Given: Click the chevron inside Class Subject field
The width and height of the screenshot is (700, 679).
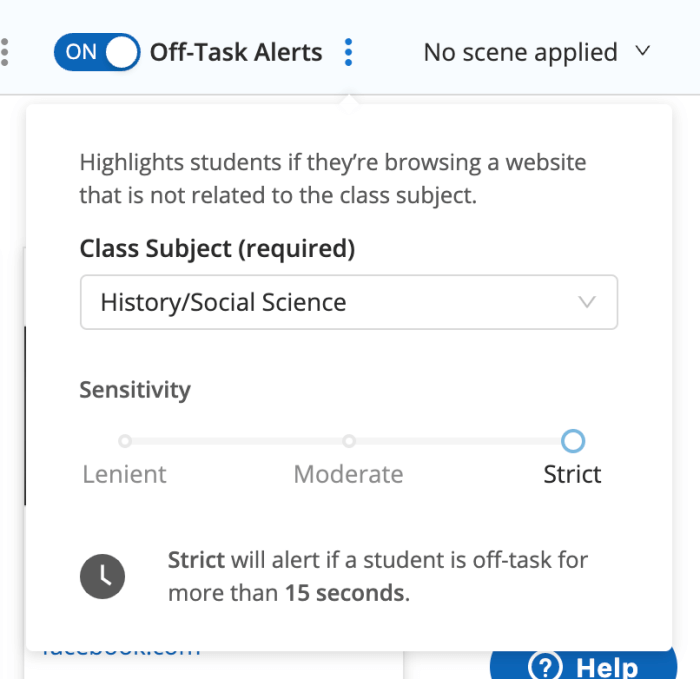Looking at the screenshot, I should [587, 302].
